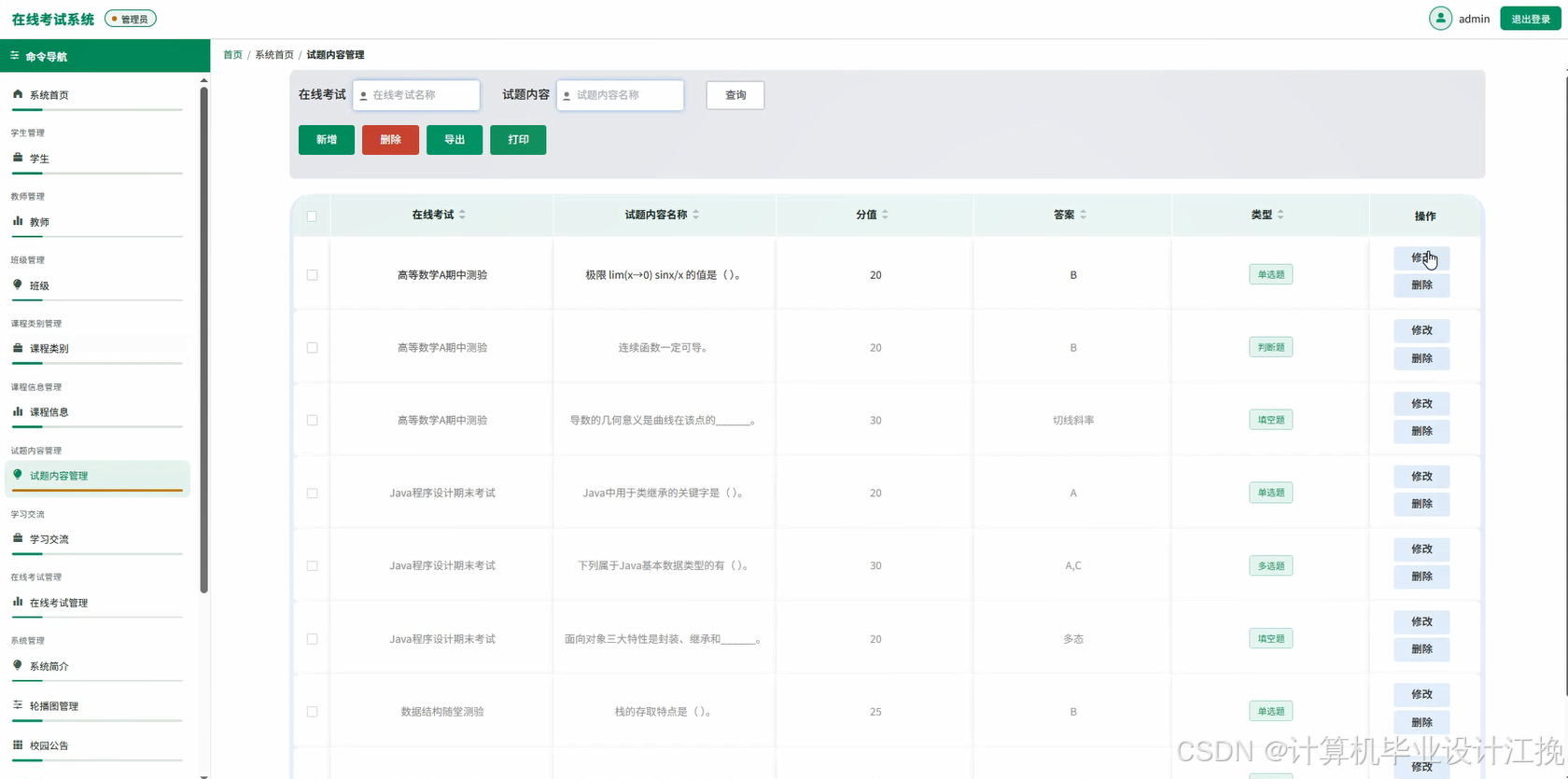The width and height of the screenshot is (1568, 779).
Task: Check the box for the 极限 lim(x→0) question row
Action: tap(312, 275)
